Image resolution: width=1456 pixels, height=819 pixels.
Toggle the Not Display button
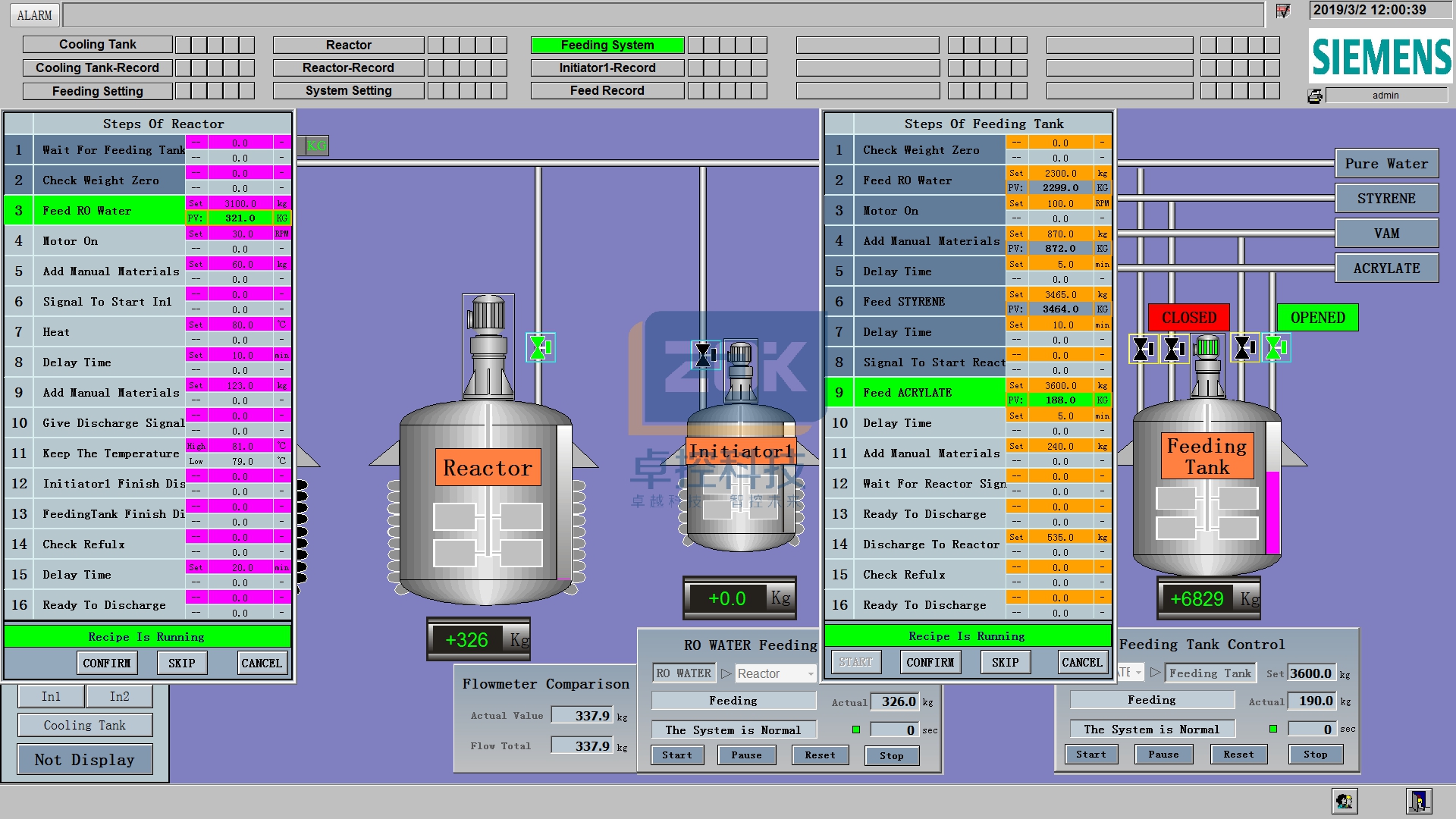[x=85, y=760]
